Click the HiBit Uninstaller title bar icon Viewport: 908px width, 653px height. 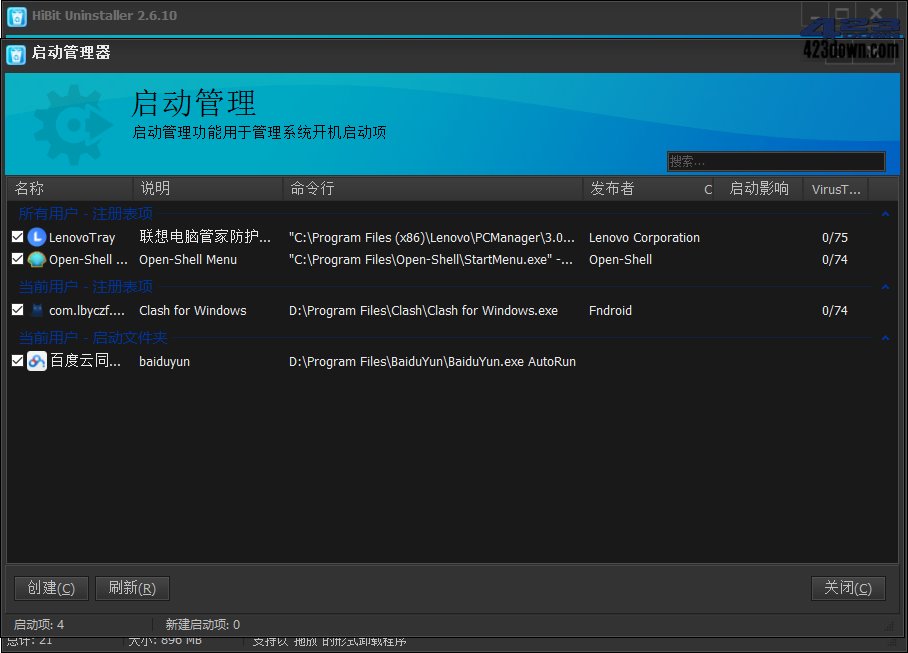tap(15, 16)
